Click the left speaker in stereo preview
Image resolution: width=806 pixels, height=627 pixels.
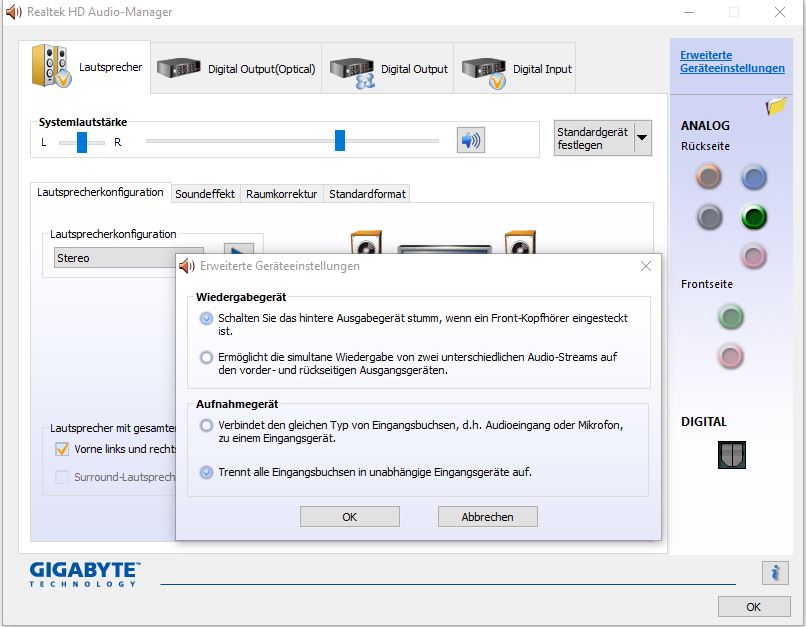tap(366, 242)
